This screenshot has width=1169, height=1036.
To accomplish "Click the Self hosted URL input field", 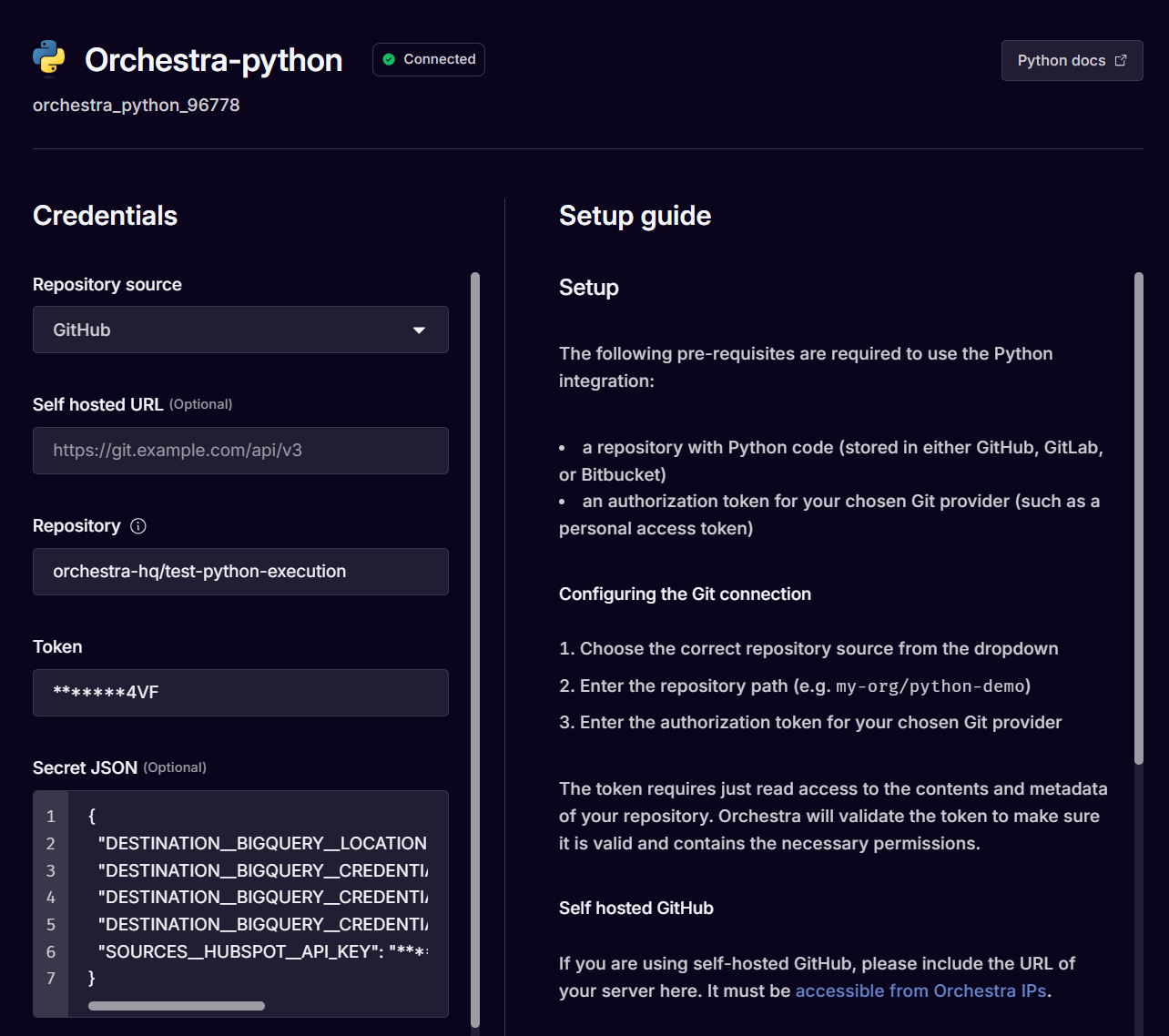I will [x=240, y=451].
